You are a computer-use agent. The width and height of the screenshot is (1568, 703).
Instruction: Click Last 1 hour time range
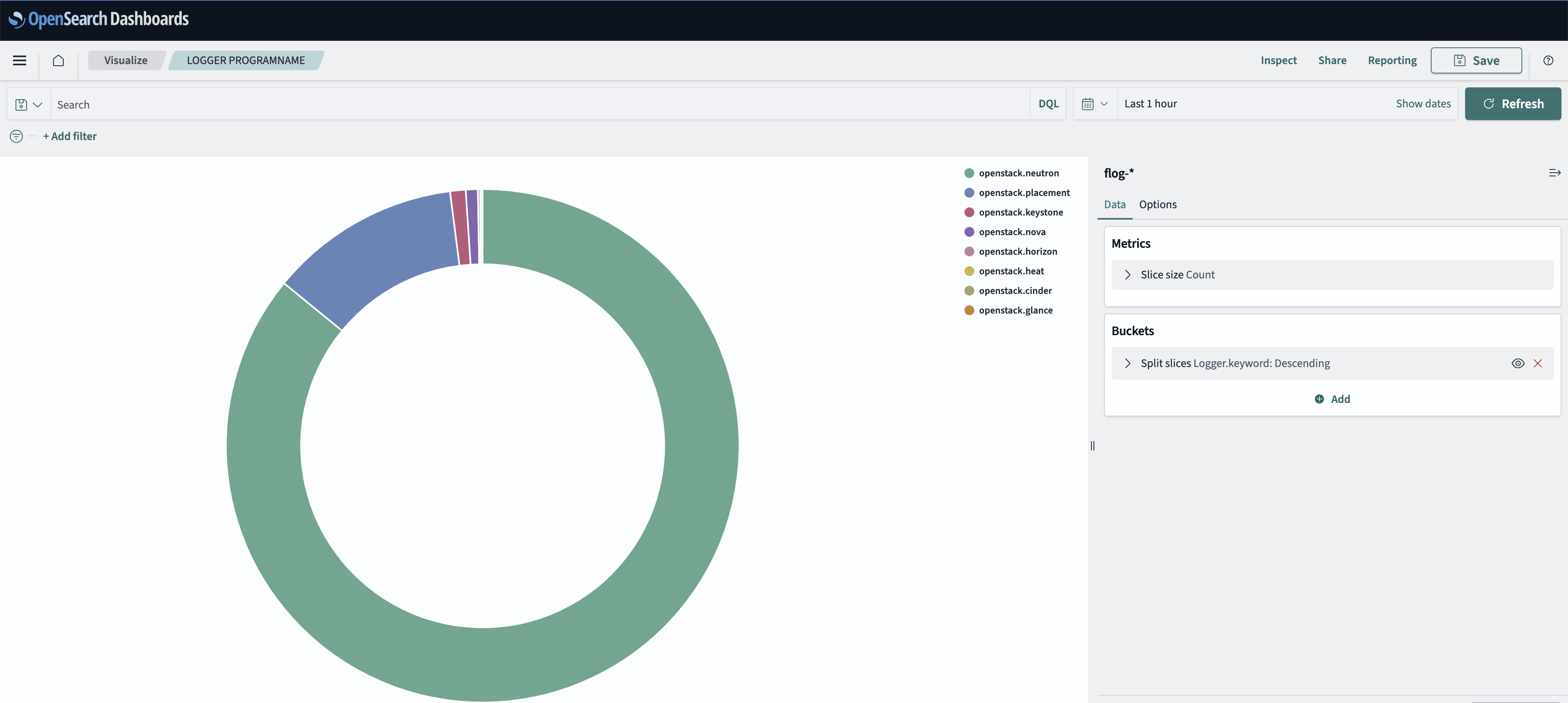tap(1150, 103)
